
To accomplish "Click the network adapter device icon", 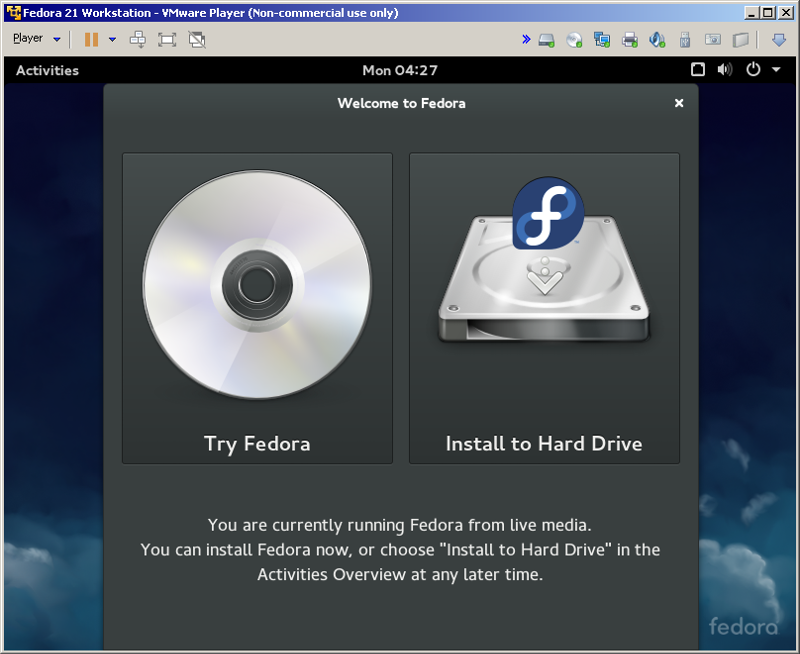I will pyautogui.click(x=602, y=40).
